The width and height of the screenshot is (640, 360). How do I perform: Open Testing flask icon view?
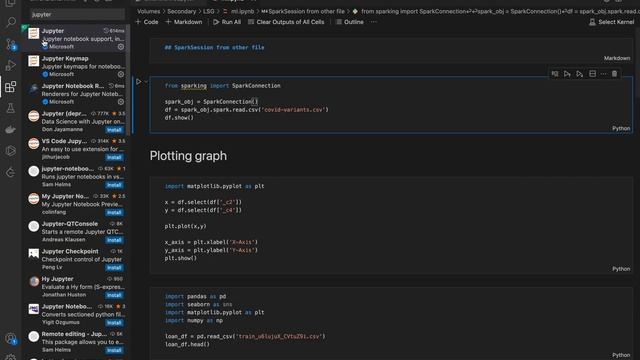point(11,108)
